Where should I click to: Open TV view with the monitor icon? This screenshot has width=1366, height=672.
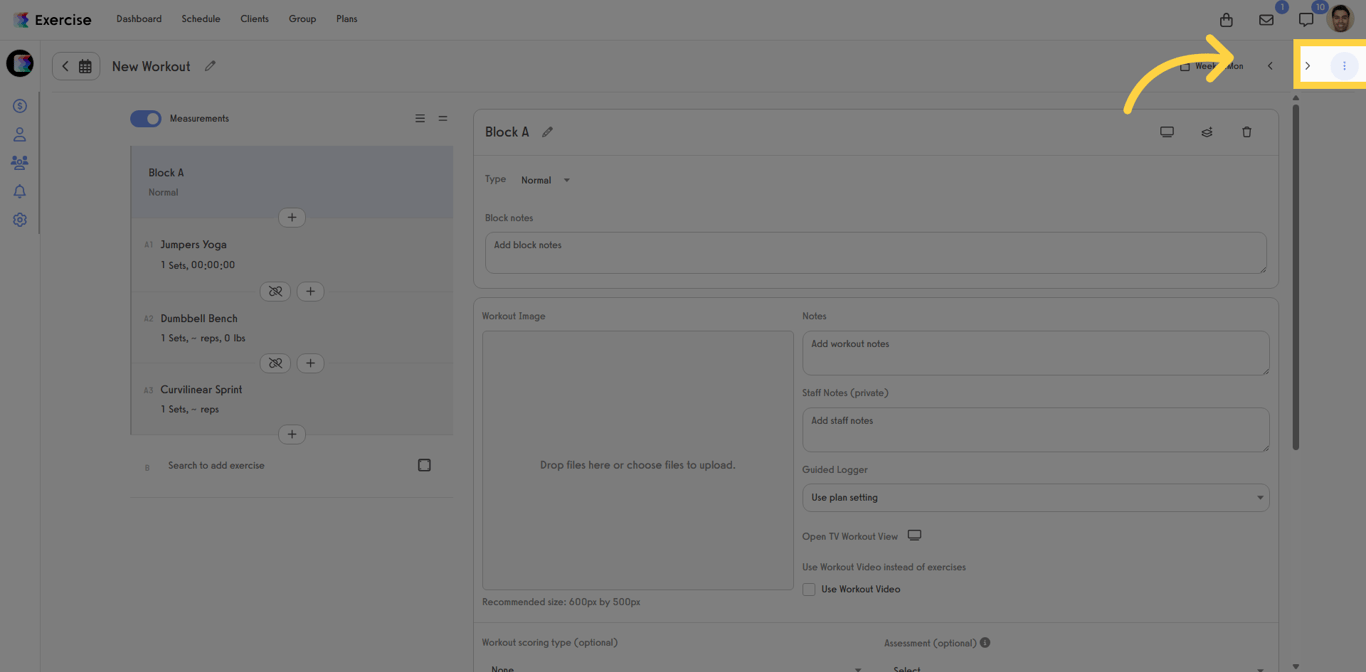point(1166,131)
